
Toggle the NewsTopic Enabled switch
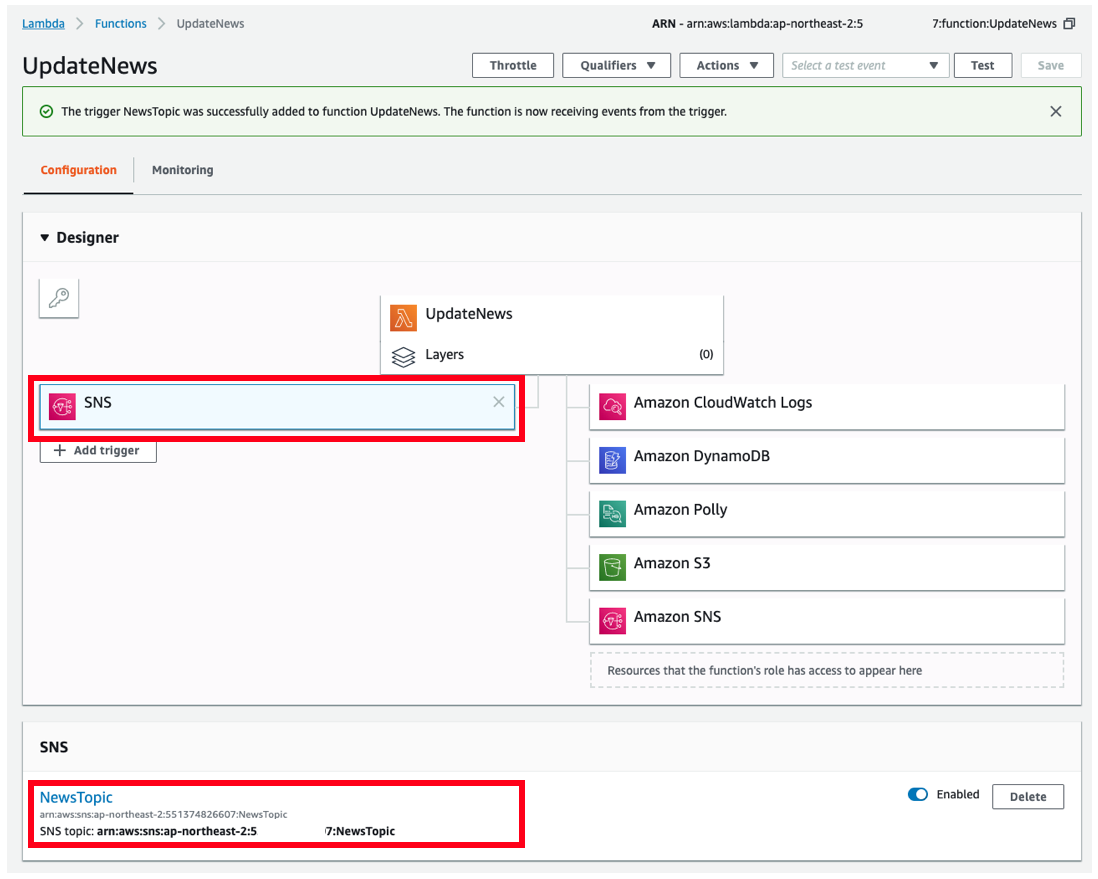point(917,794)
